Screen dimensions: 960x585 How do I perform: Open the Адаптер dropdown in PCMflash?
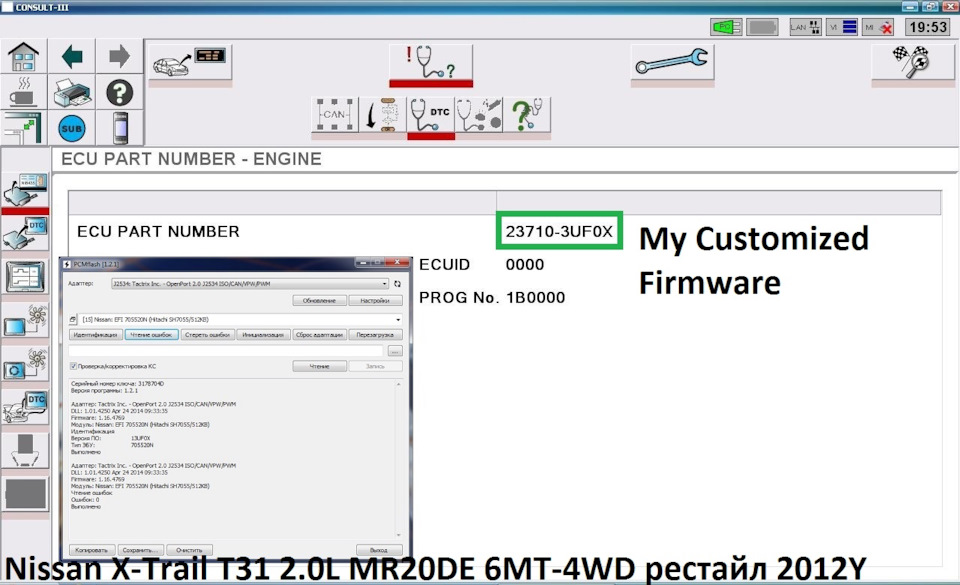coord(250,284)
